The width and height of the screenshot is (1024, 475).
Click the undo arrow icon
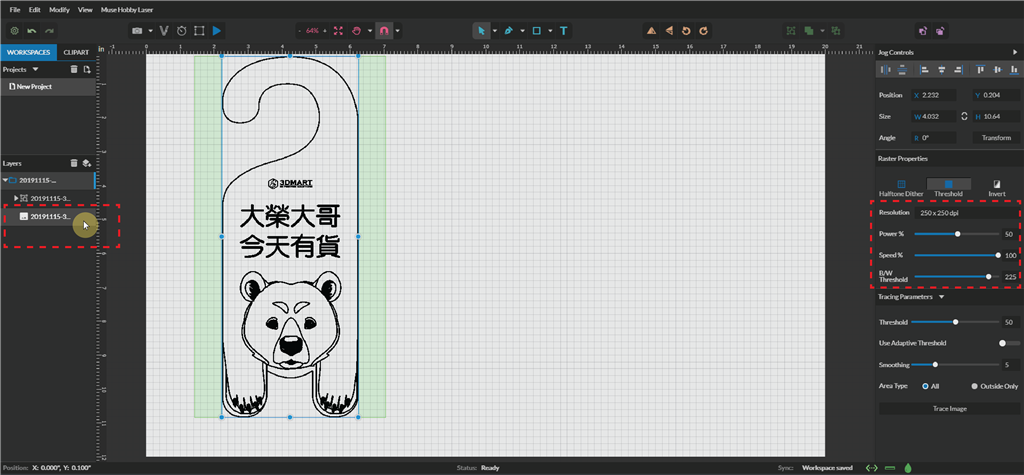coord(32,31)
